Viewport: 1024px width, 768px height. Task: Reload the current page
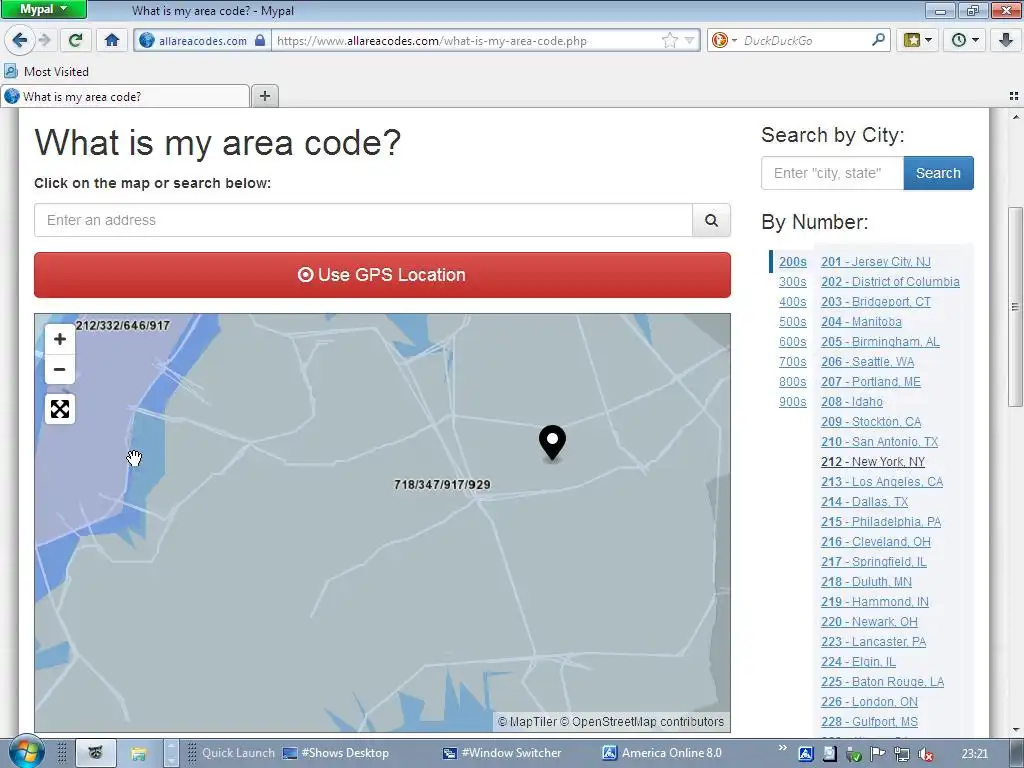pyautogui.click(x=76, y=40)
